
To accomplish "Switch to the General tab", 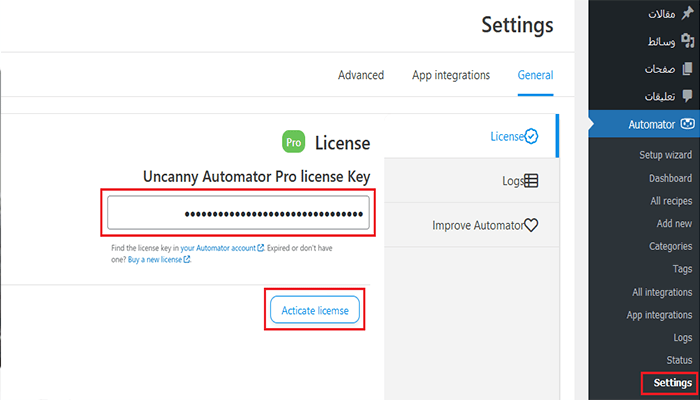I will click(535, 75).
